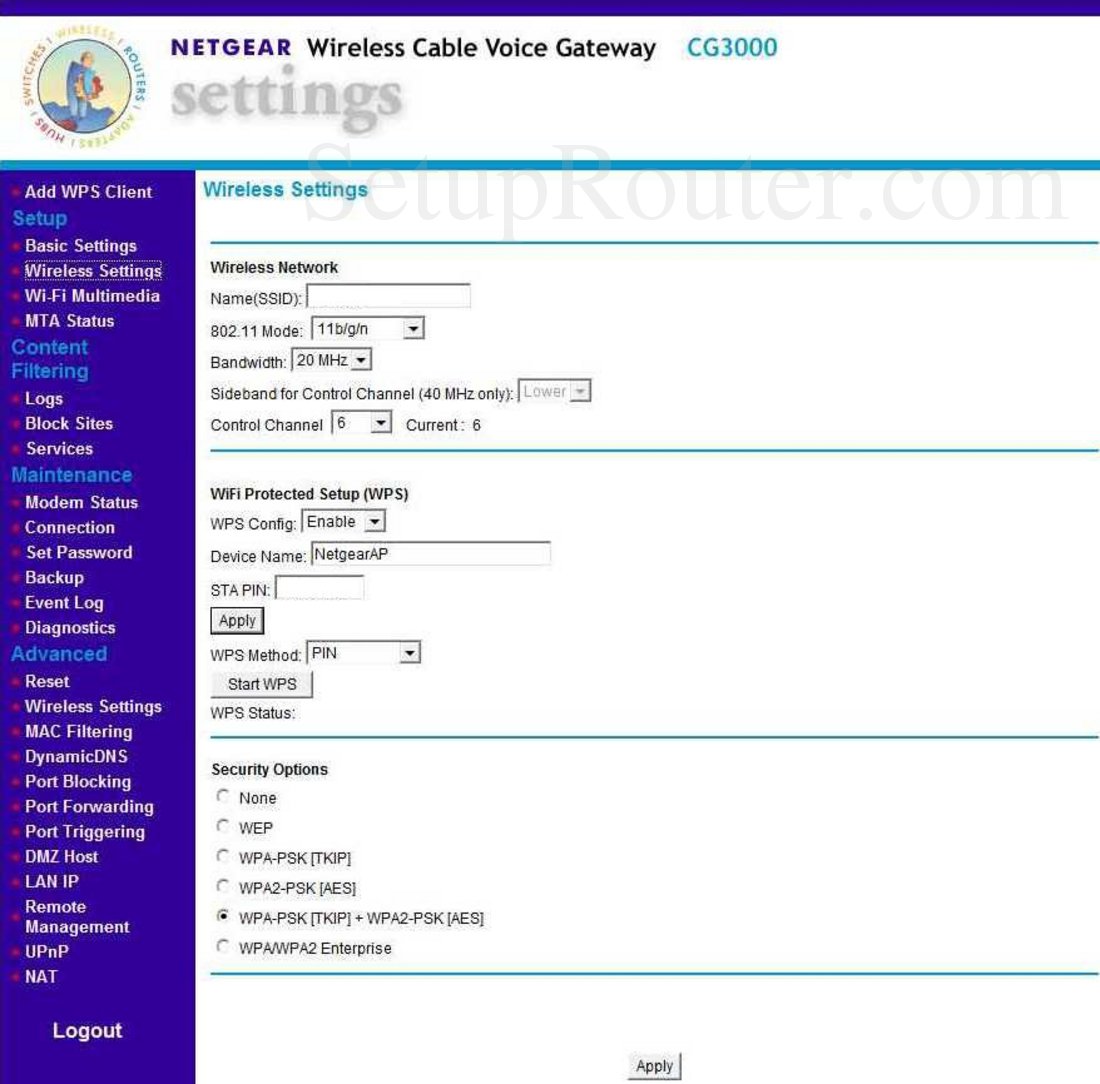Open the 802.11 Mode dropdown
Image resolution: width=1100 pixels, height=1084 pixels.
click(x=368, y=328)
